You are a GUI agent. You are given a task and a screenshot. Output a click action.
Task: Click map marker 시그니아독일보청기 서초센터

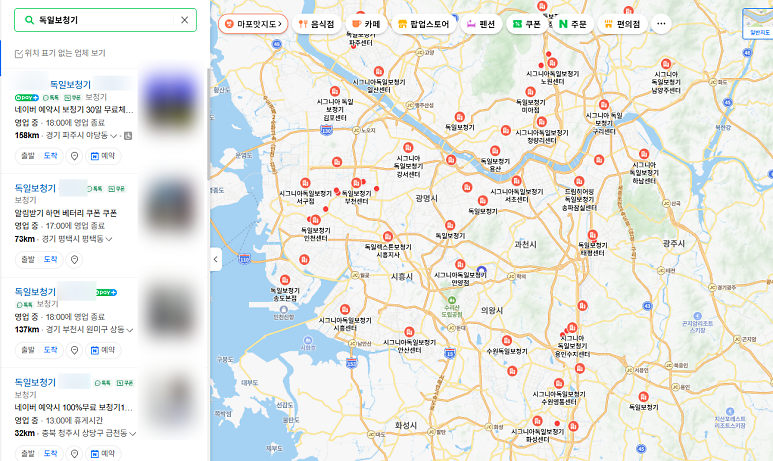click(x=517, y=180)
